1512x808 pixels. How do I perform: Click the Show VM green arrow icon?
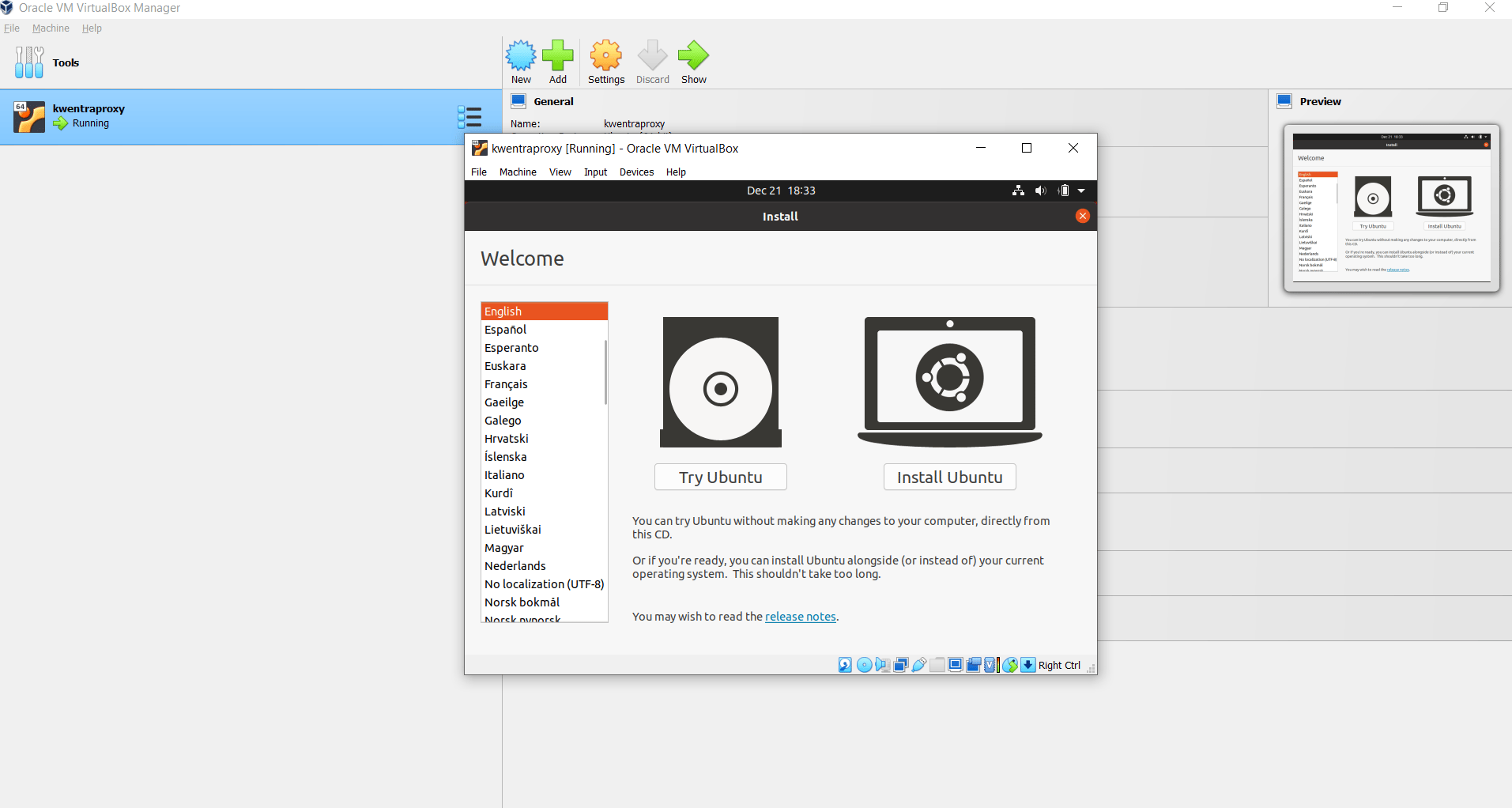coord(694,55)
